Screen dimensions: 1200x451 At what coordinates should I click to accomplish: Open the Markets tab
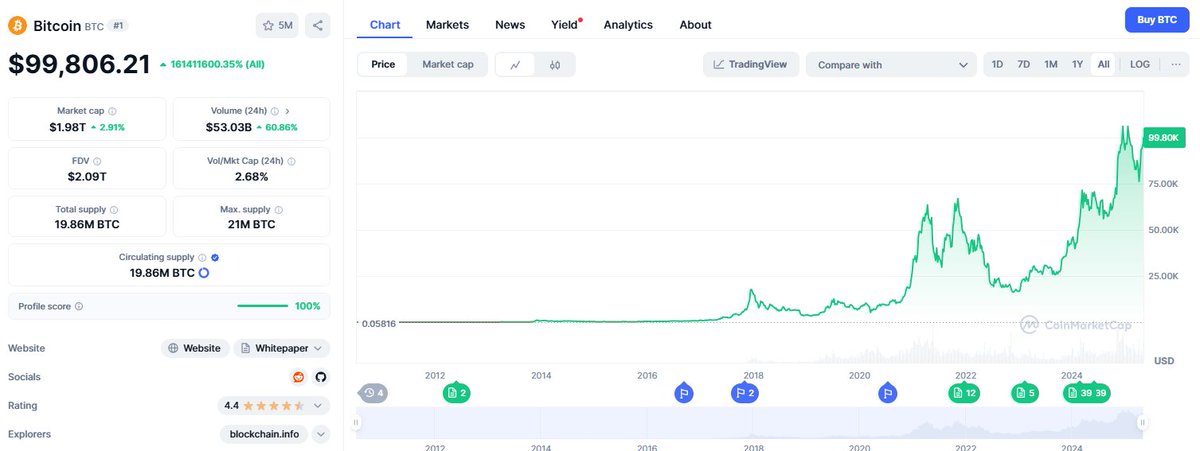[x=447, y=24]
